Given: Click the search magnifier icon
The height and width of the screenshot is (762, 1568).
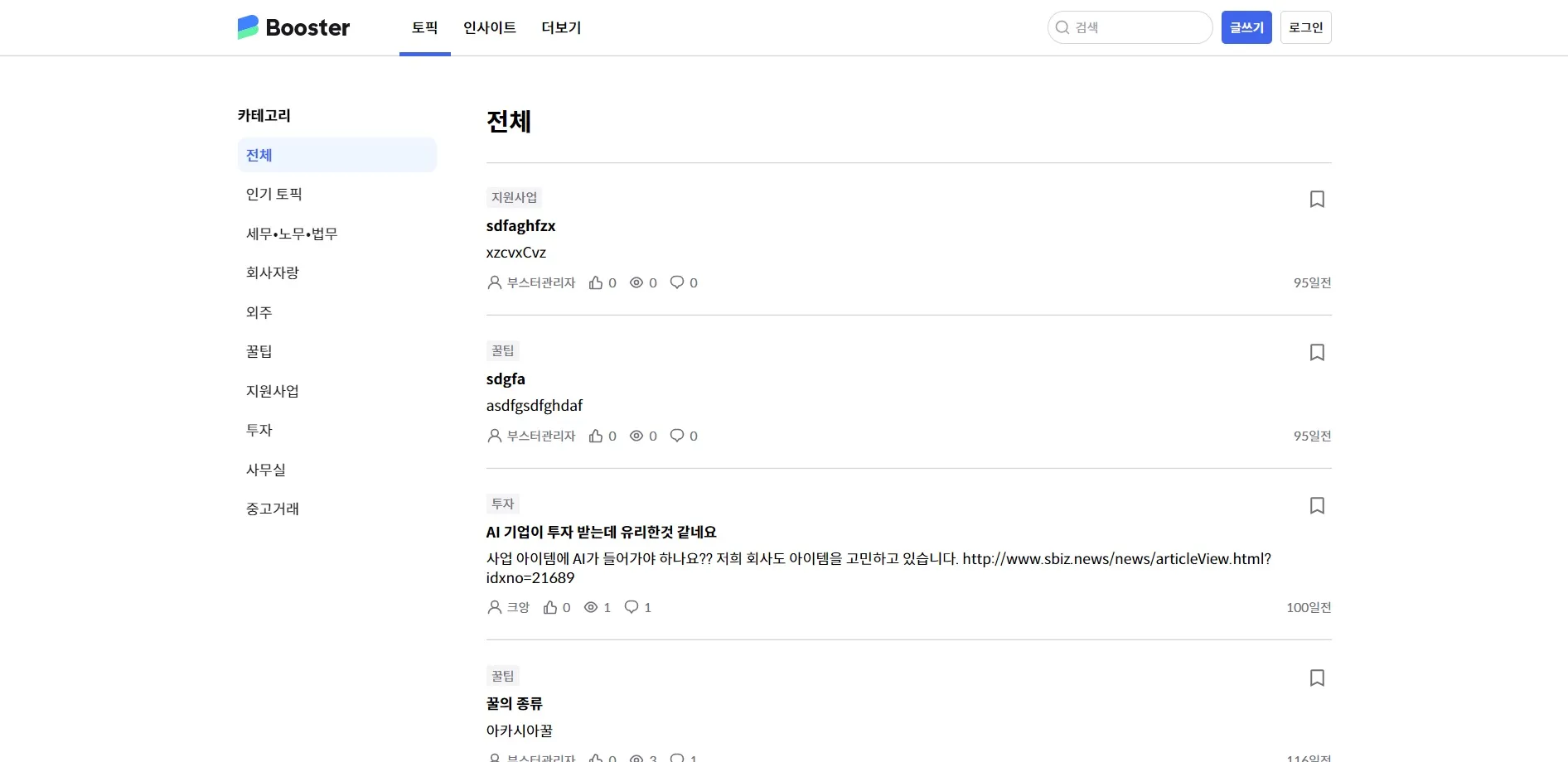Looking at the screenshot, I should pyautogui.click(x=1062, y=27).
